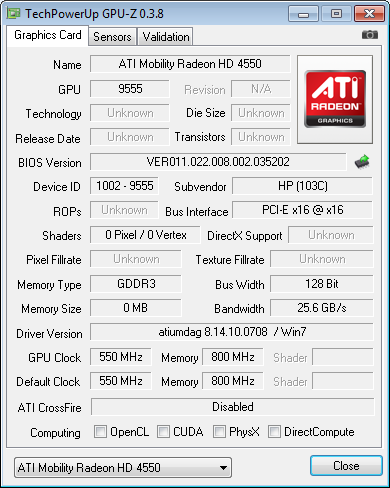This screenshot has width=390, height=488.
Task: Click the GPU Clock row Memory 800 MHz field
Action: [233, 357]
